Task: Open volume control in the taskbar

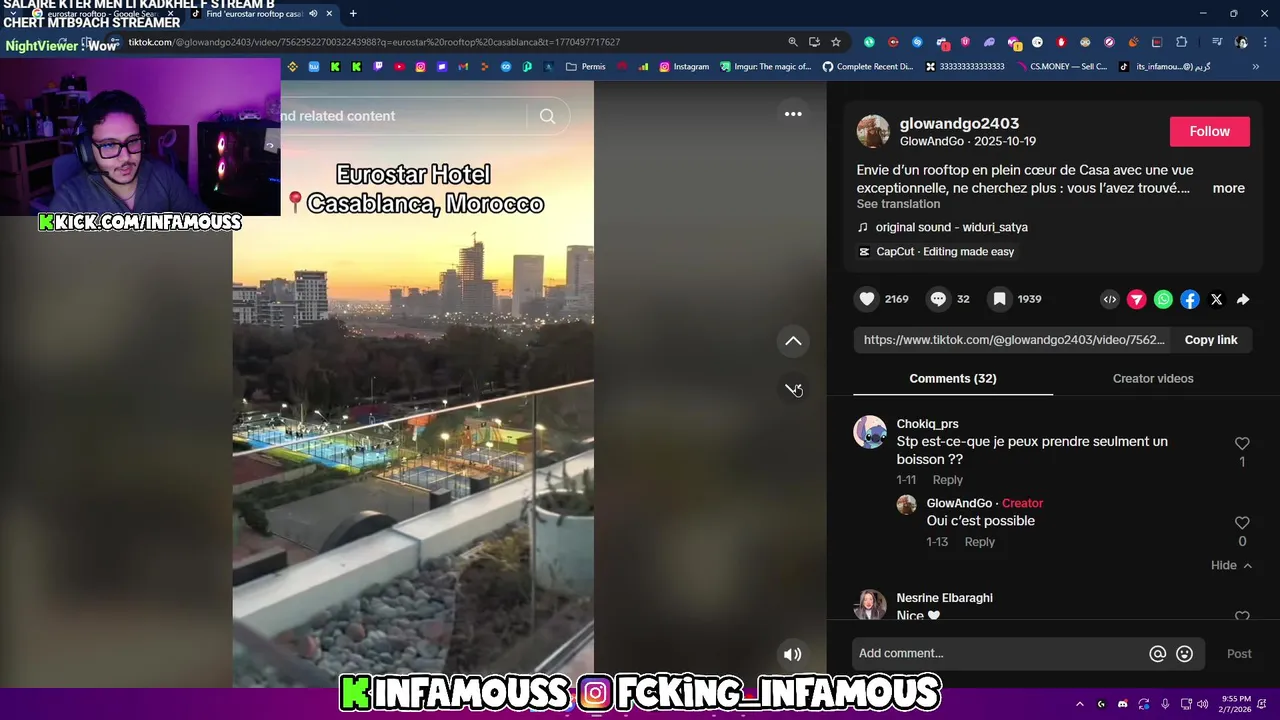Action: tap(1202, 704)
